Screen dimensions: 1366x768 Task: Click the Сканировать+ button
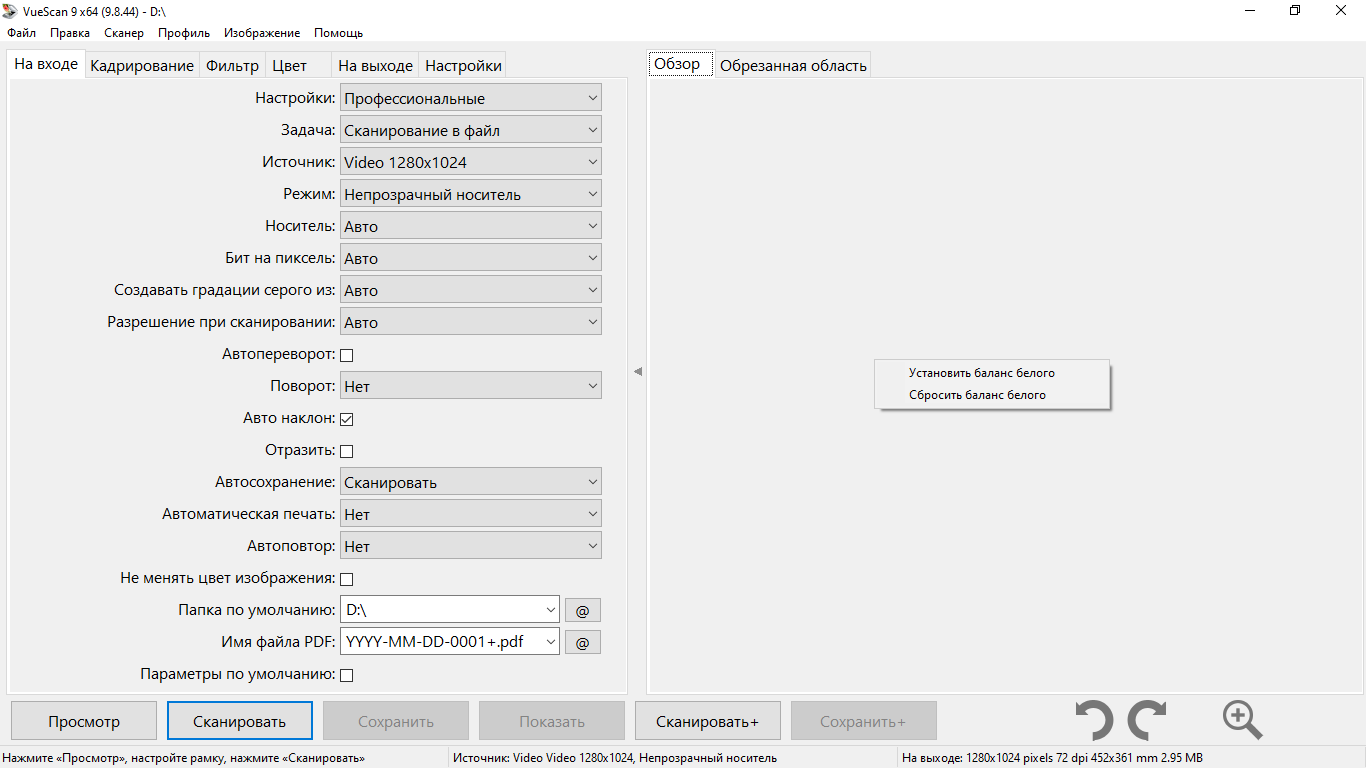pos(708,721)
